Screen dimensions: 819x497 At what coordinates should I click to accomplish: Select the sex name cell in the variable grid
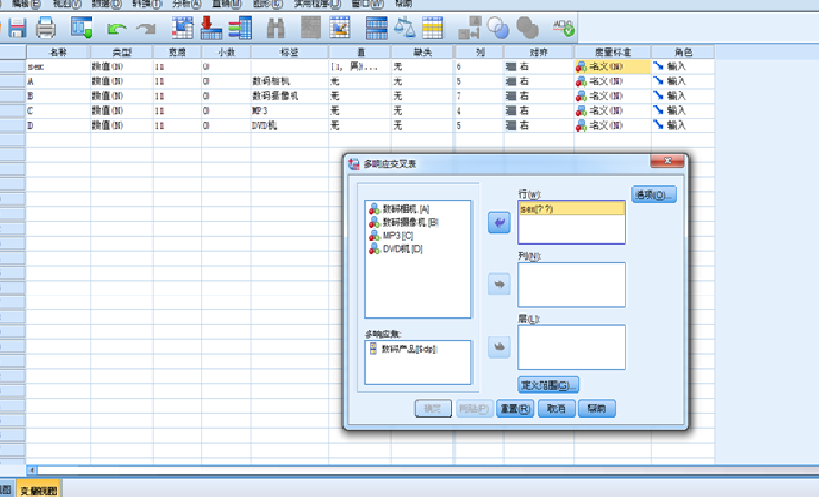click(x=58, y=67)
